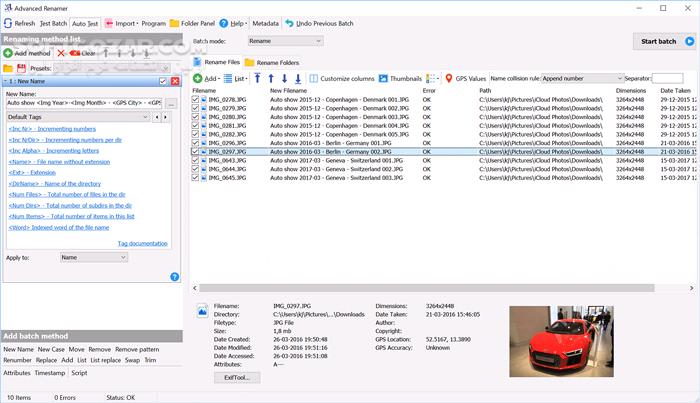Open the Apply to Name dropdown
This screenshot has width=700, height=403.
[94, 258]
